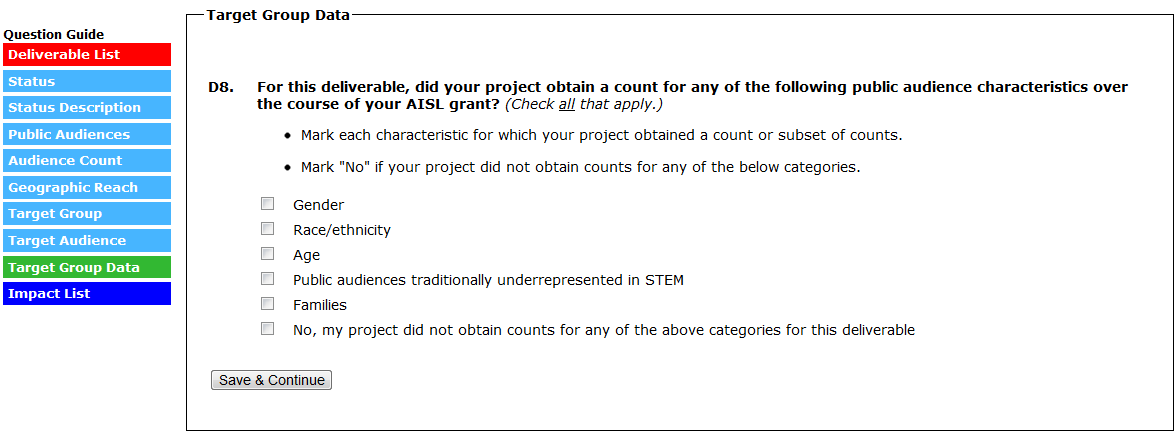The height and width of the screenshot is (435, 1176).
Task: Go to the Status question
Action: coord(87,82)
